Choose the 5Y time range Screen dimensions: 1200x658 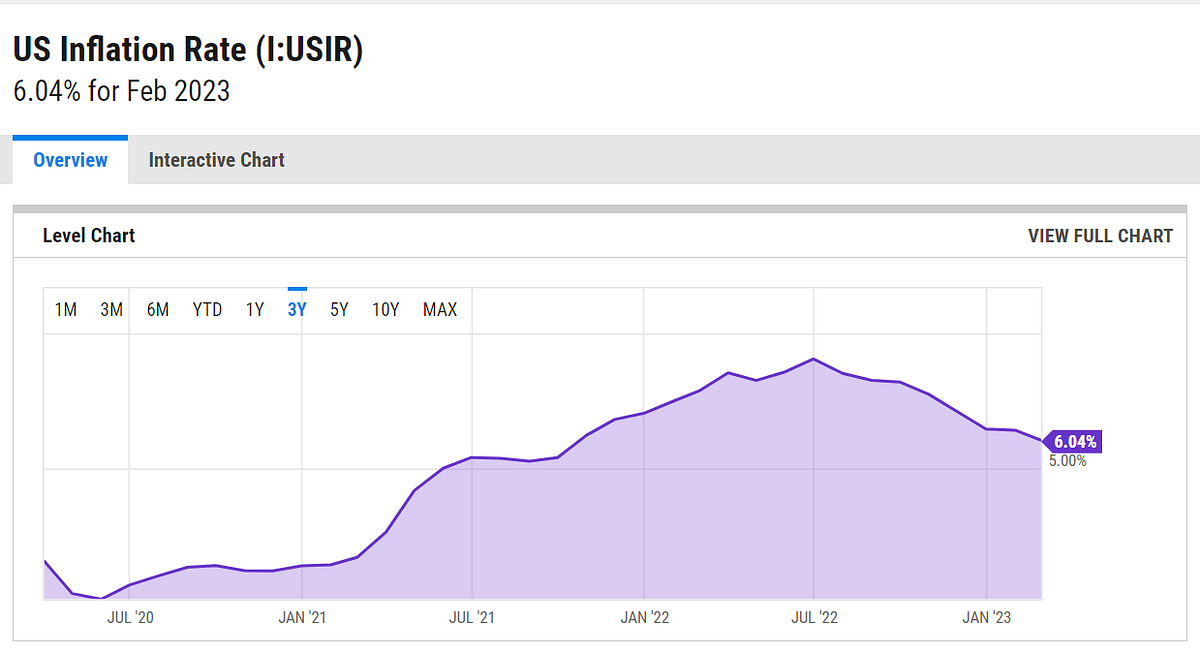(x=339, y=310)
